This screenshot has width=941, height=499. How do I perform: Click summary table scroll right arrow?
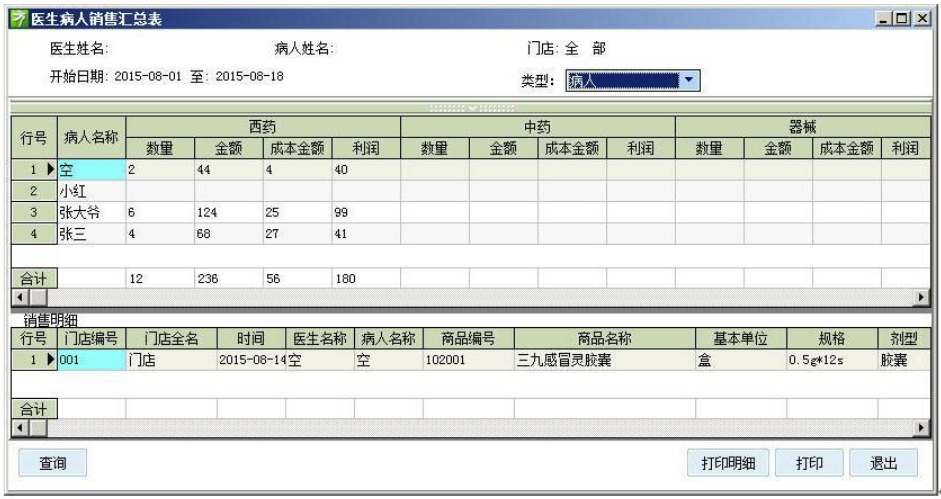tap(922, 297)
